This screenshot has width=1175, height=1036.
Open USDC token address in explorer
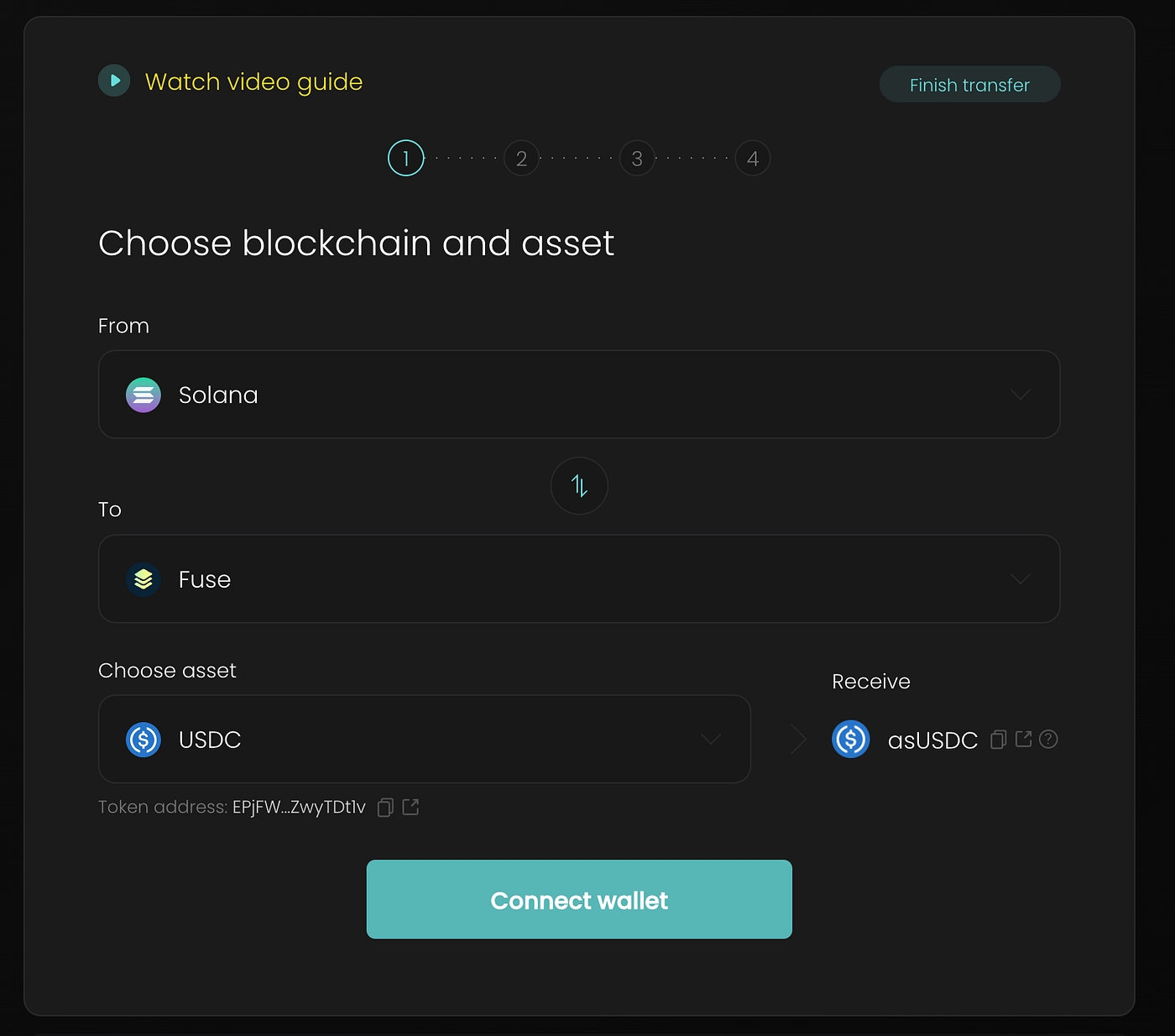pos(410,807)
